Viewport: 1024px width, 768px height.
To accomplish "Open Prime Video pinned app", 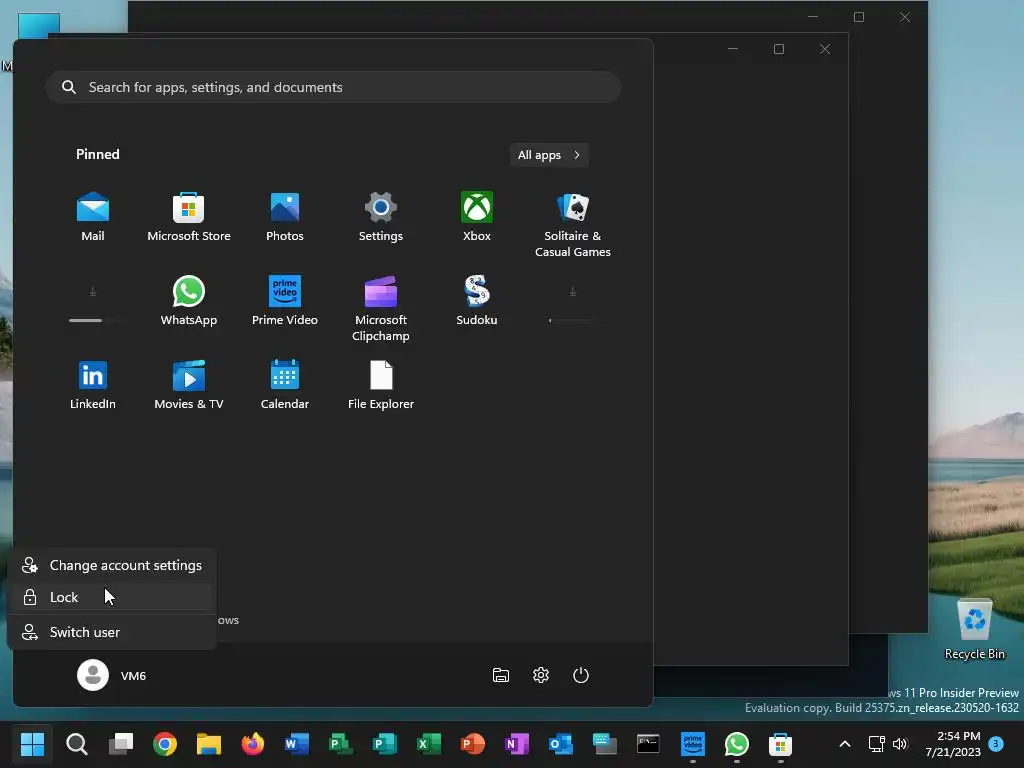I will point(285,301).
